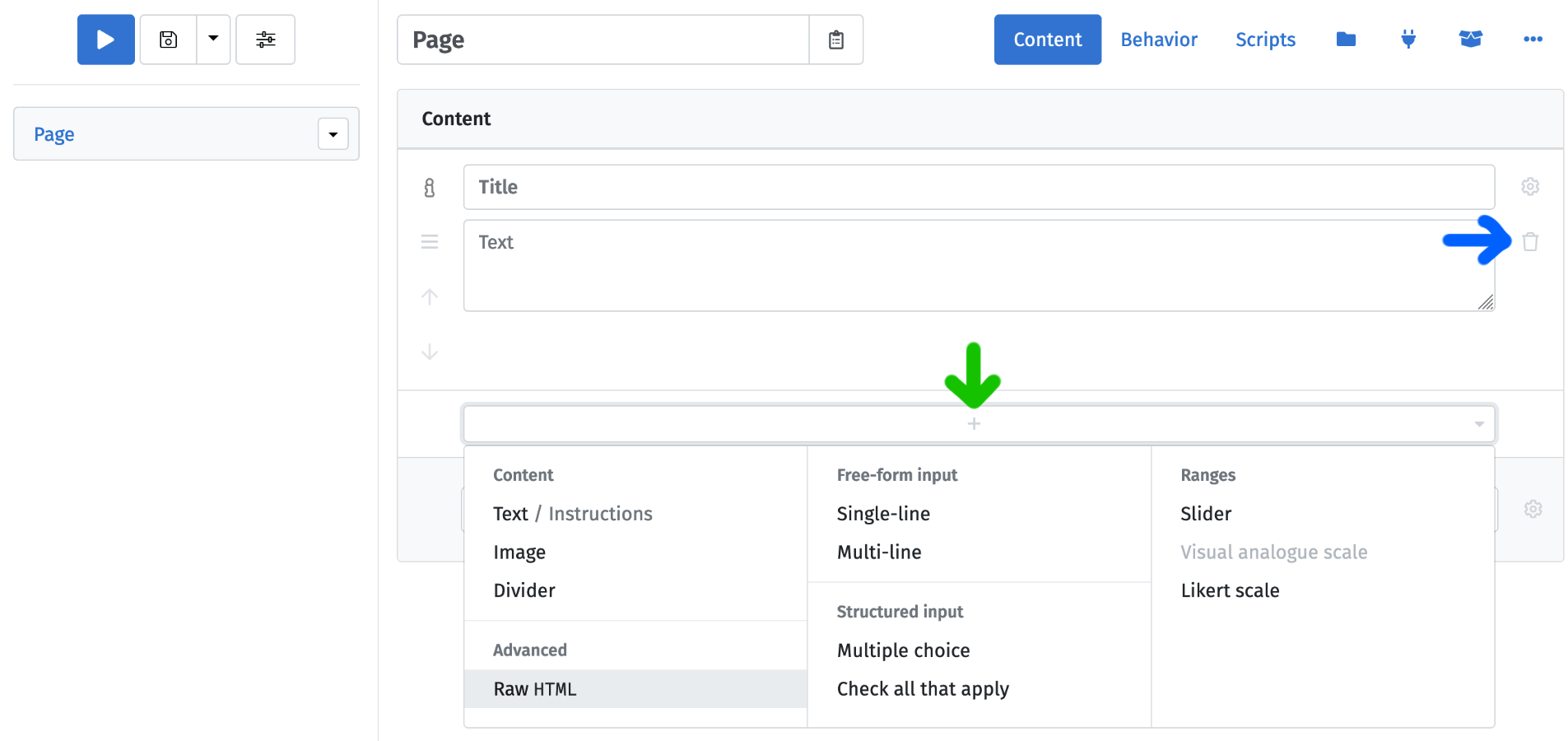Switch to the Scripts tab
1568x741 pixels.
tap(1265, 40)
